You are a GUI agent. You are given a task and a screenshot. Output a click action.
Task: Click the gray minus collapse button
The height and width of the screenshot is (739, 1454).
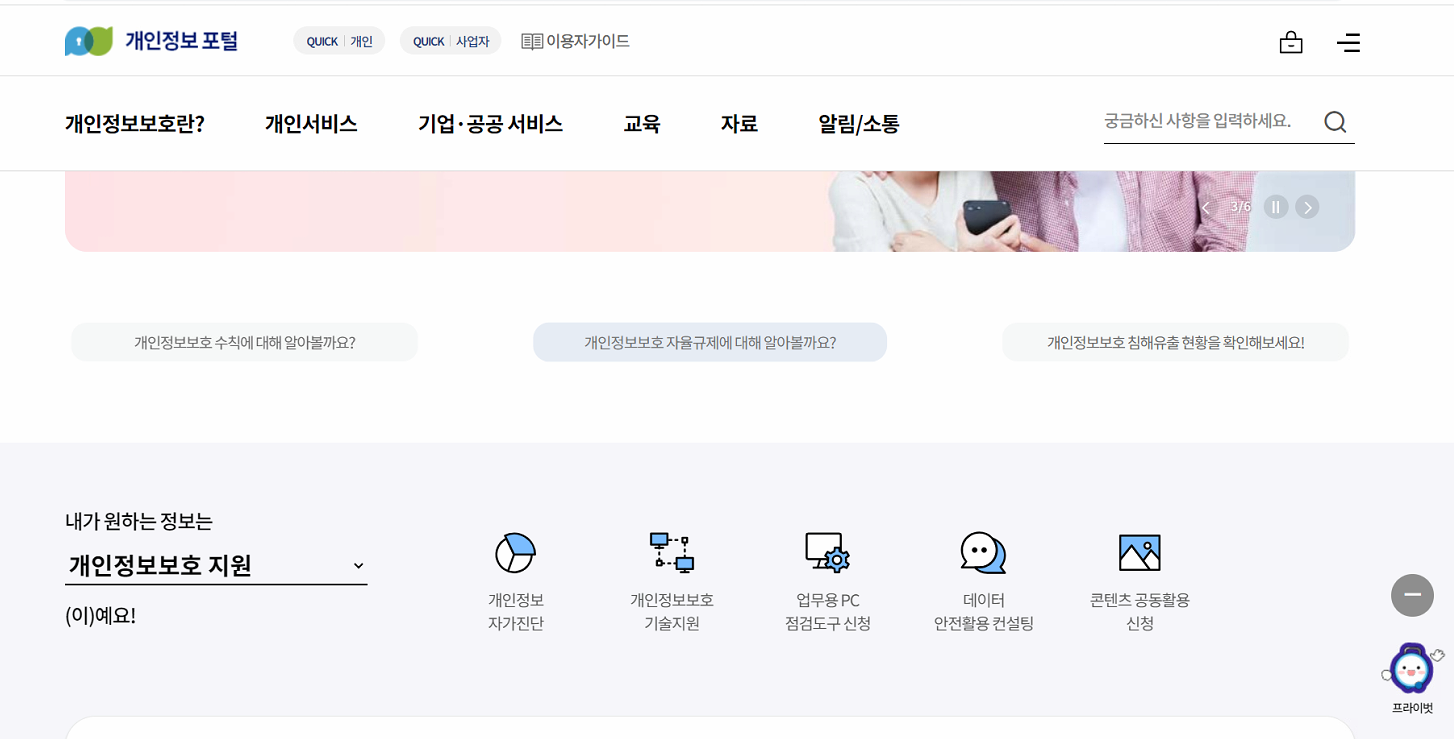(x=1412, y=595)
